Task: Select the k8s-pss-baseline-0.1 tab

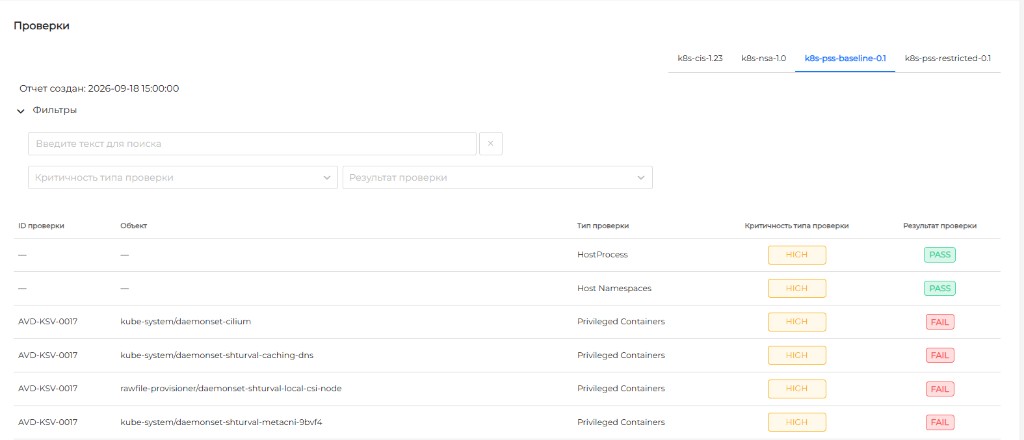Action: click(844, 58)
